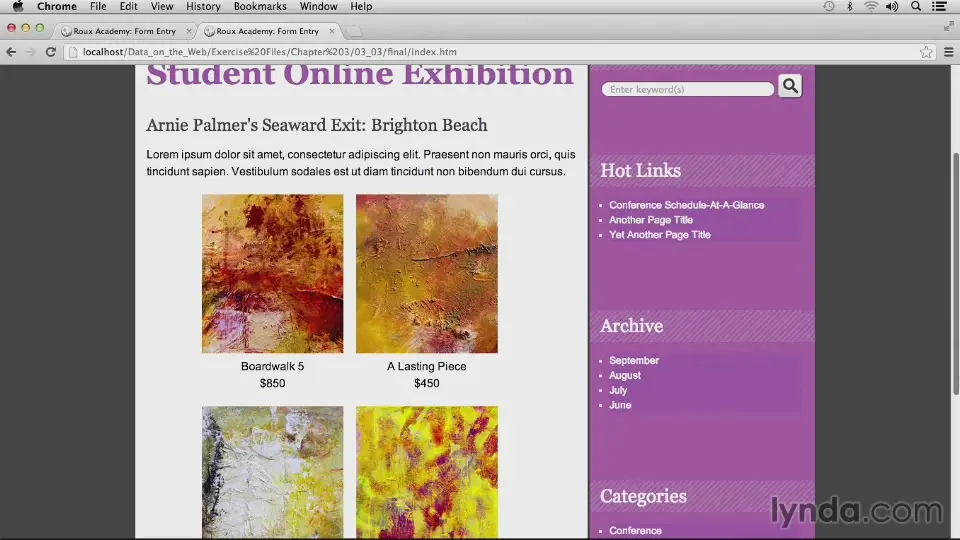Open a new tab
The image size is (960, 540).
pos(354,31)
